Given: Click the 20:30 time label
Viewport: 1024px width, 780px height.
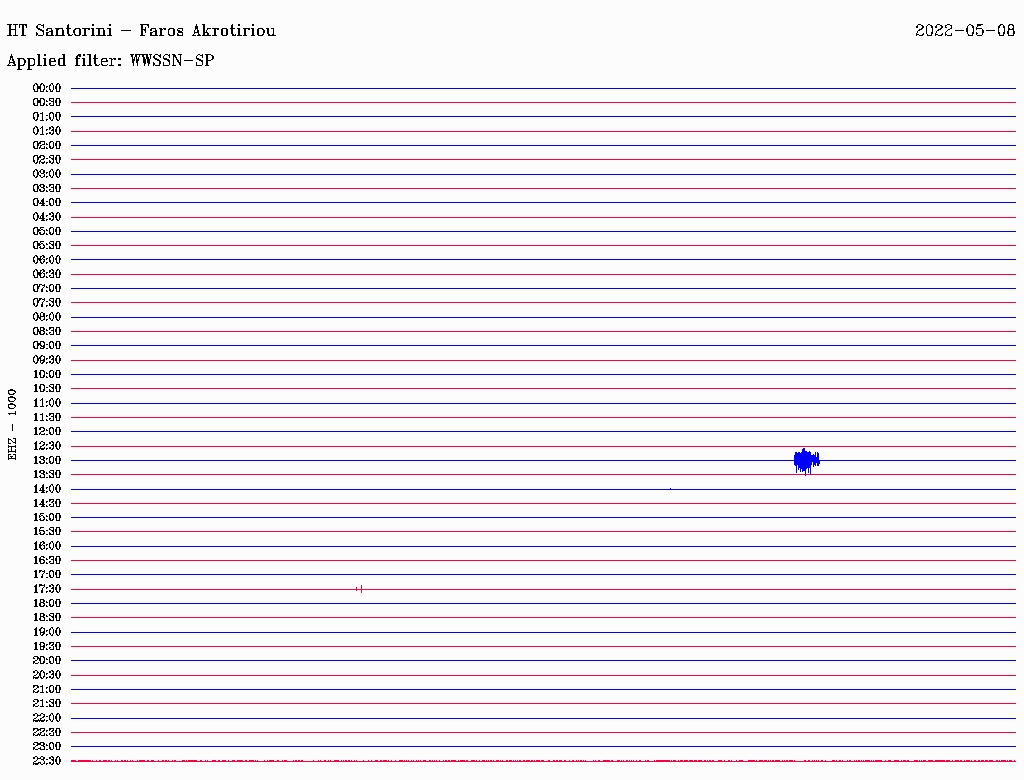Looking at the screenshot, I should [47, 675].
